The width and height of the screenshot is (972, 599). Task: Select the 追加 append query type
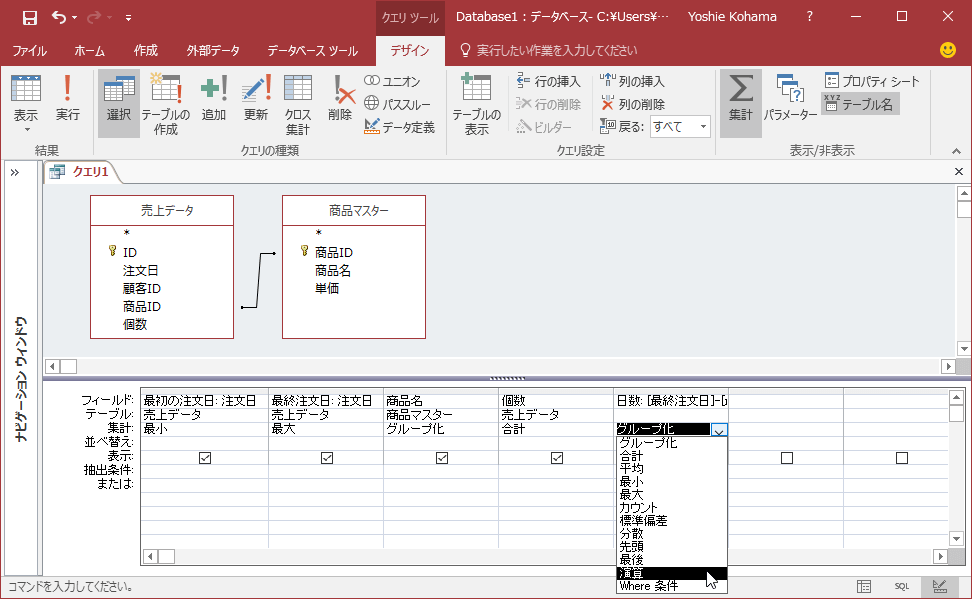pos(214,98)
